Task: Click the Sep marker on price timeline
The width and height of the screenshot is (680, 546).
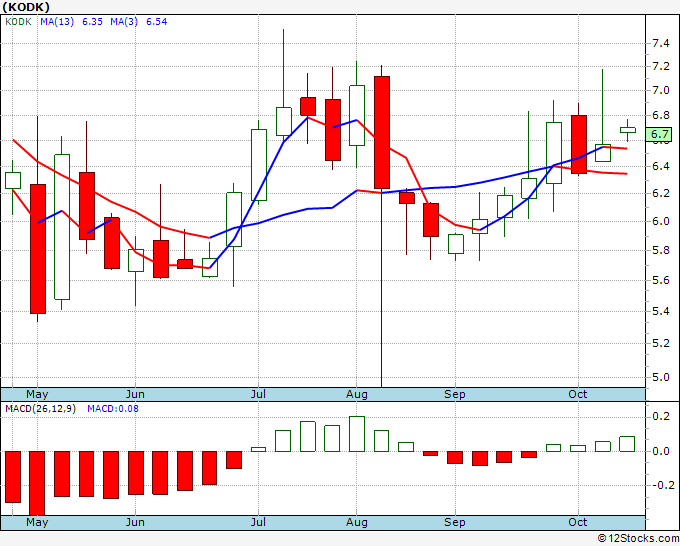Action: 454,394
